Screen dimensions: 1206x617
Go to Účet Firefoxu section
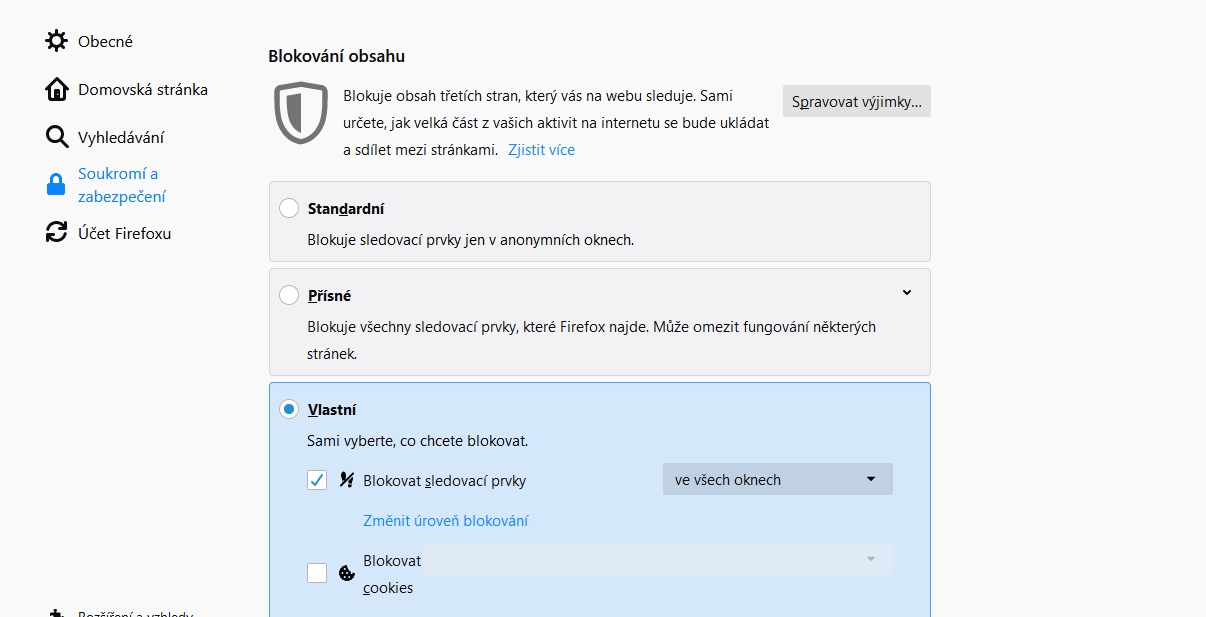click(x=124, y=233)
